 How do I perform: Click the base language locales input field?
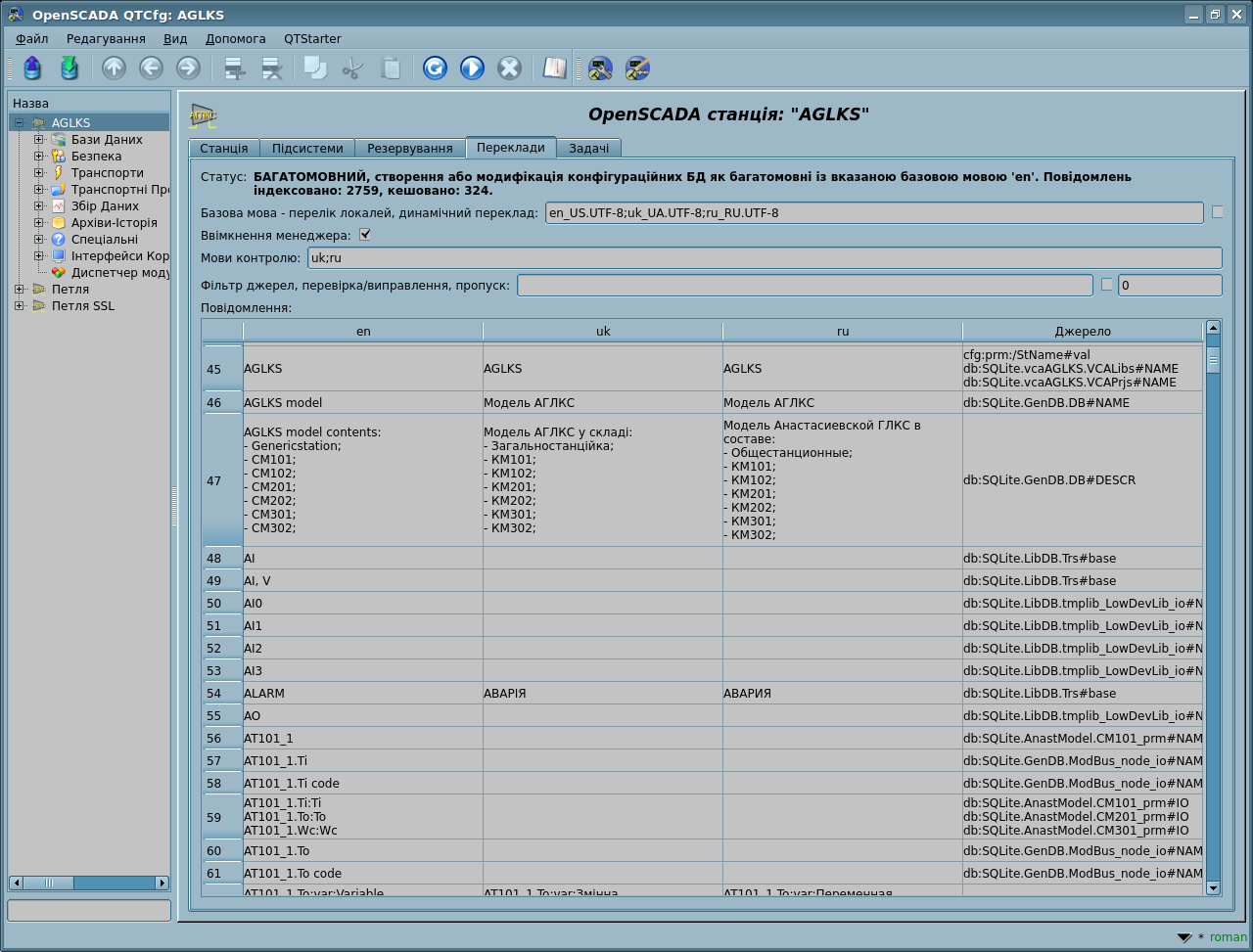tap(874, 212)
